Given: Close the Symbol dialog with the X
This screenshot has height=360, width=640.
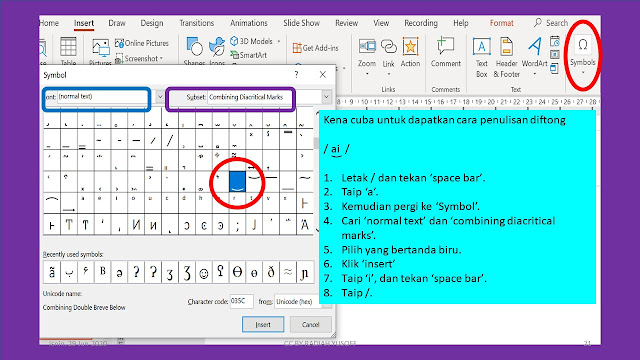Looking at the screenshot, I should click(x=323, y=74).
